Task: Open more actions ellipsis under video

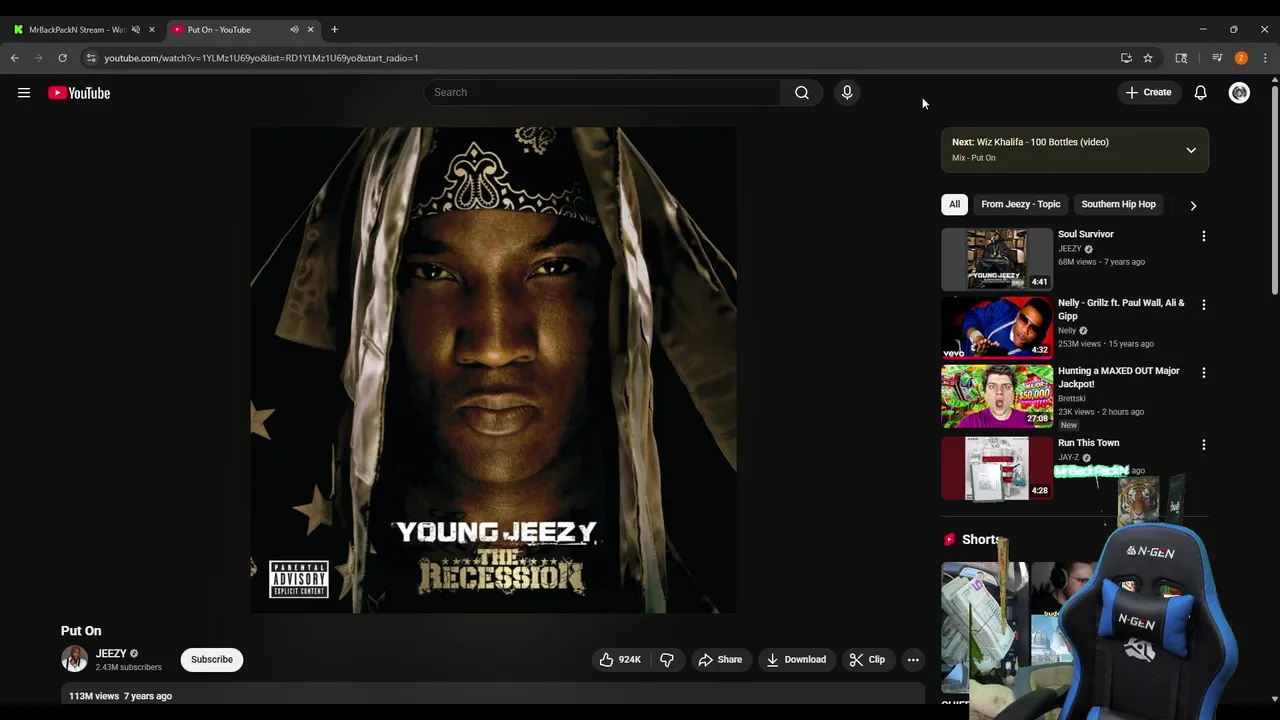Action: point(913,660)
